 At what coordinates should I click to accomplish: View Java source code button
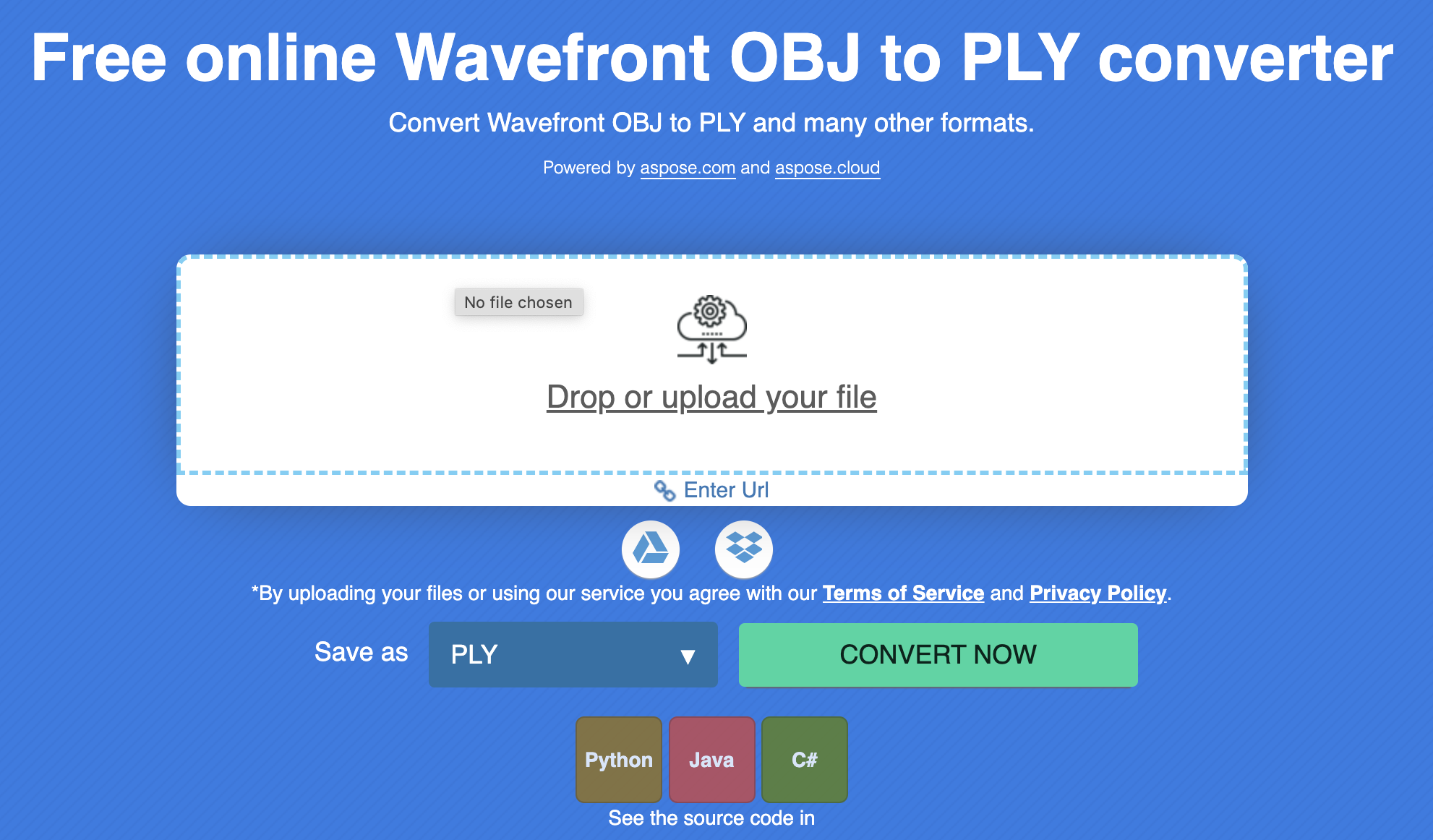(x=711, y=760)
